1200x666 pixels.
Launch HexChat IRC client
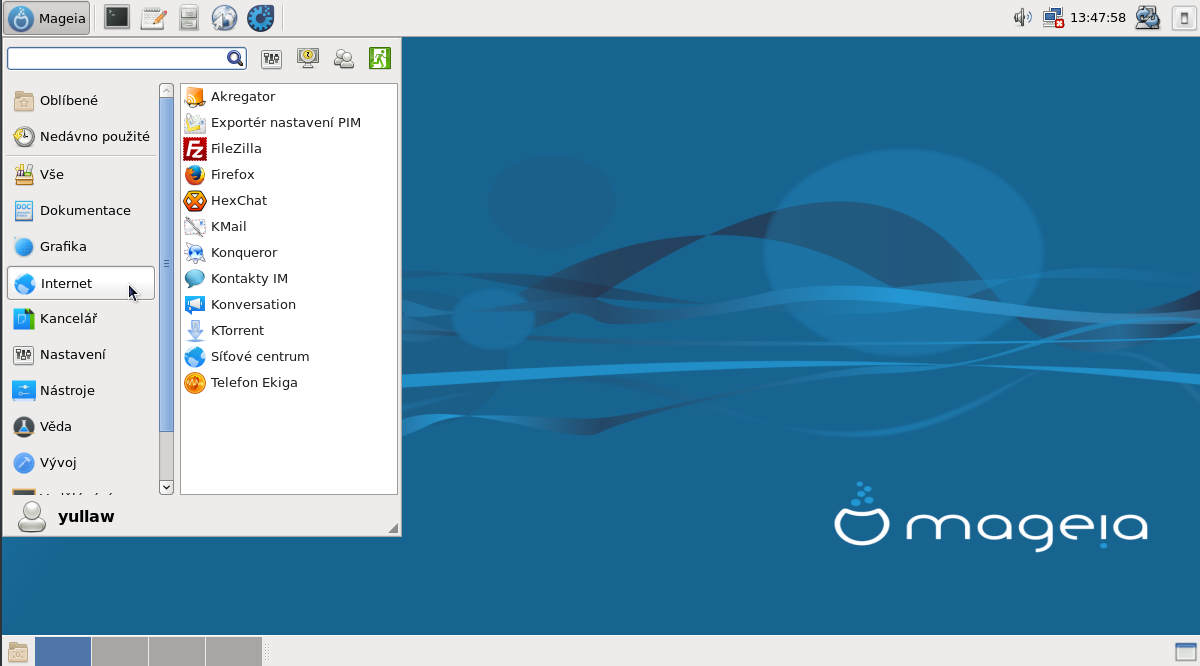[289, 200]
